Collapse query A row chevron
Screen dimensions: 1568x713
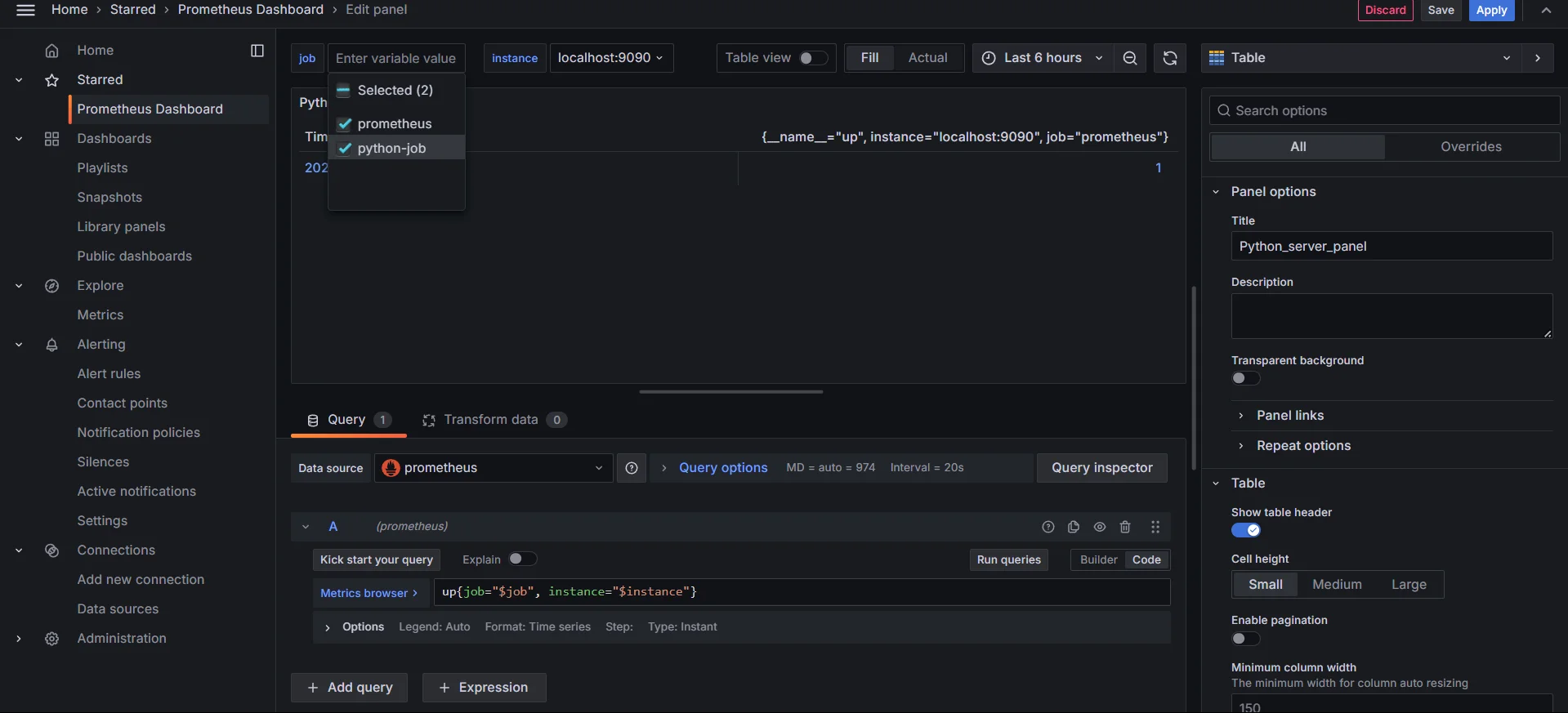306,527
